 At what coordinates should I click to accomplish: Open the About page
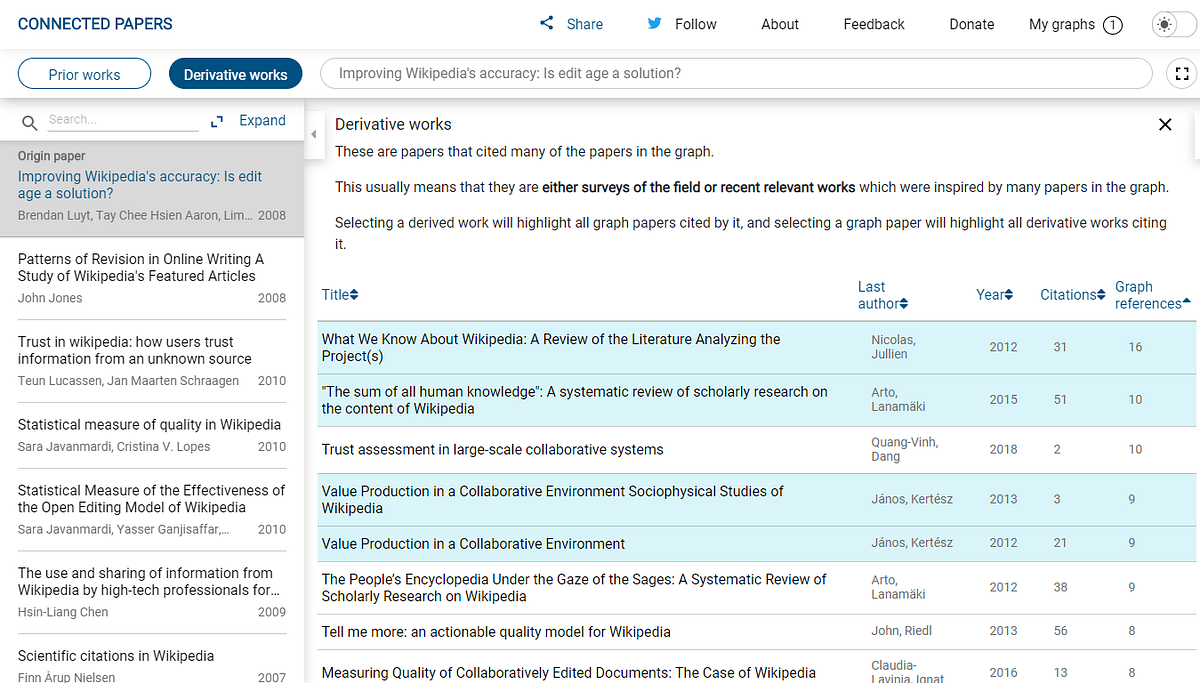click(780, 24)
